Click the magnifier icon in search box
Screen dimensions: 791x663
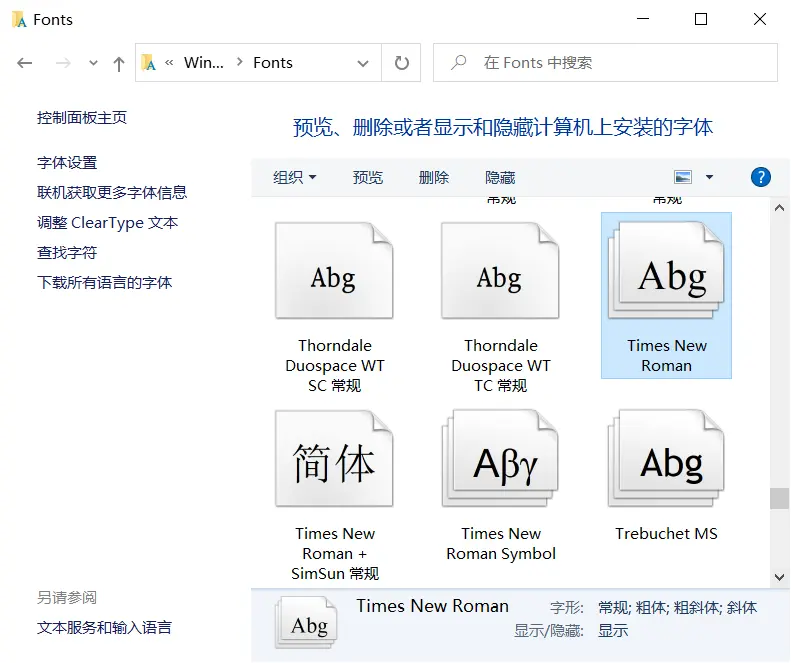[x=458, y=63]
